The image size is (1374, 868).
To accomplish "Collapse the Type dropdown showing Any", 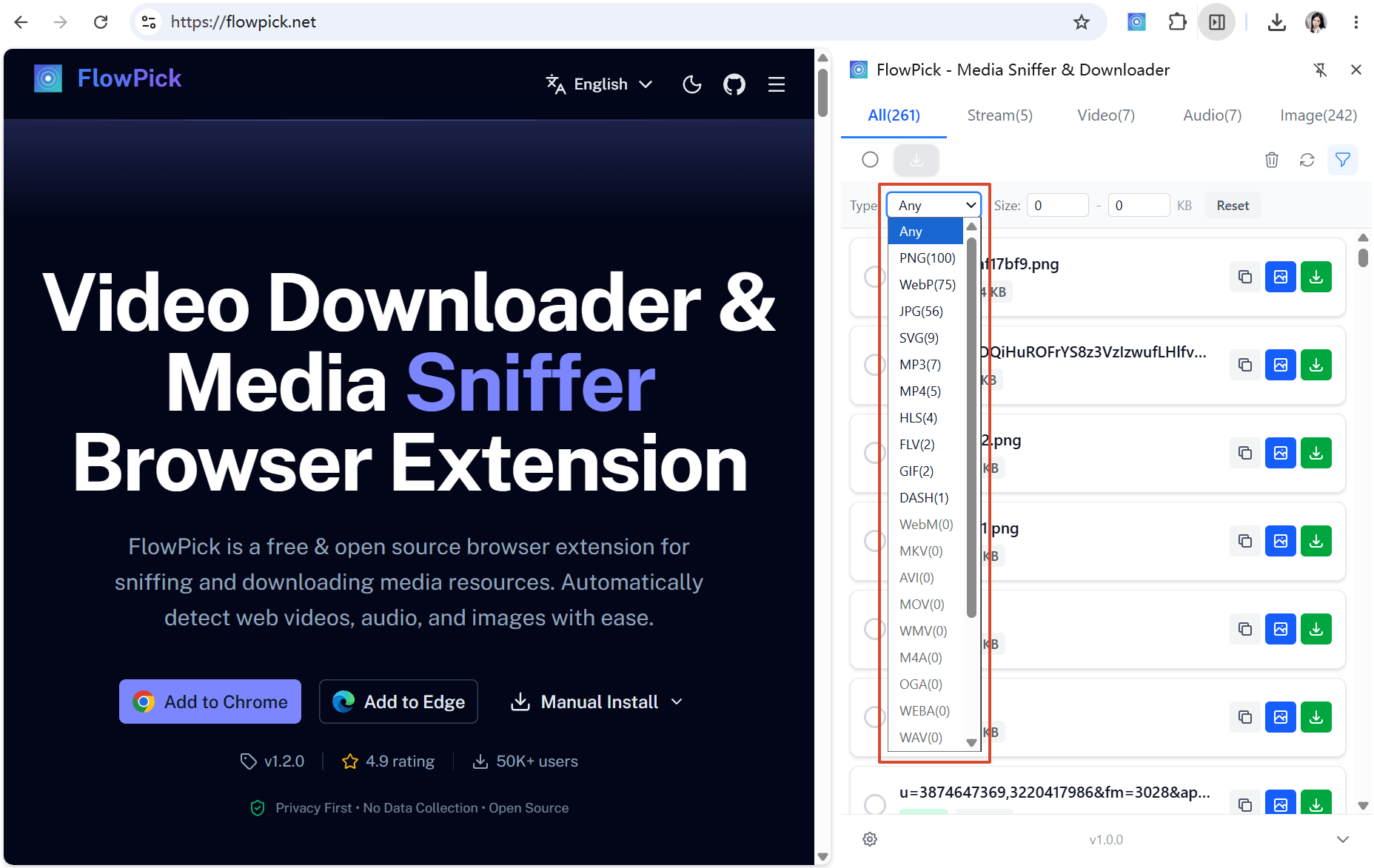I will [934, 205].
